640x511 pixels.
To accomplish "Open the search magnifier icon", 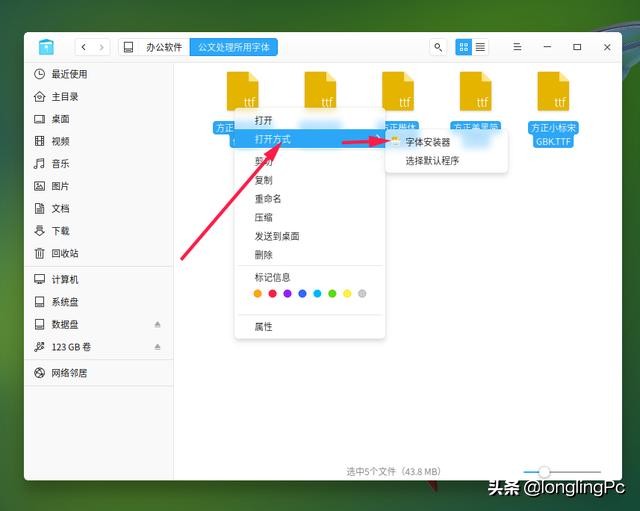I will point(438,47).
